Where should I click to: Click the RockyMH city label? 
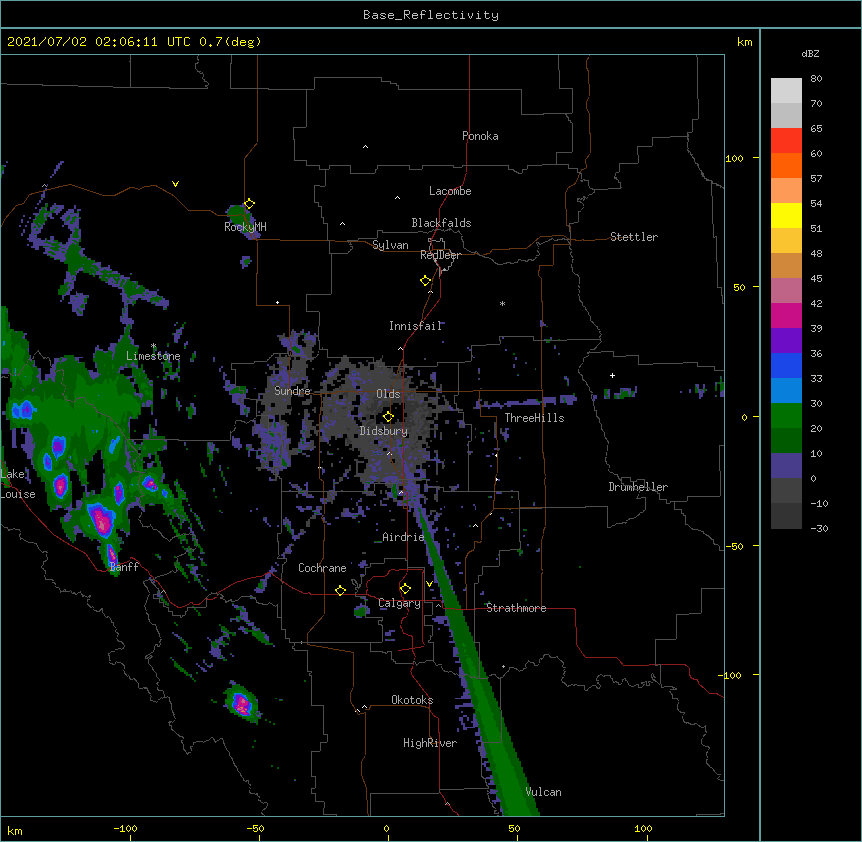(245, 227)
